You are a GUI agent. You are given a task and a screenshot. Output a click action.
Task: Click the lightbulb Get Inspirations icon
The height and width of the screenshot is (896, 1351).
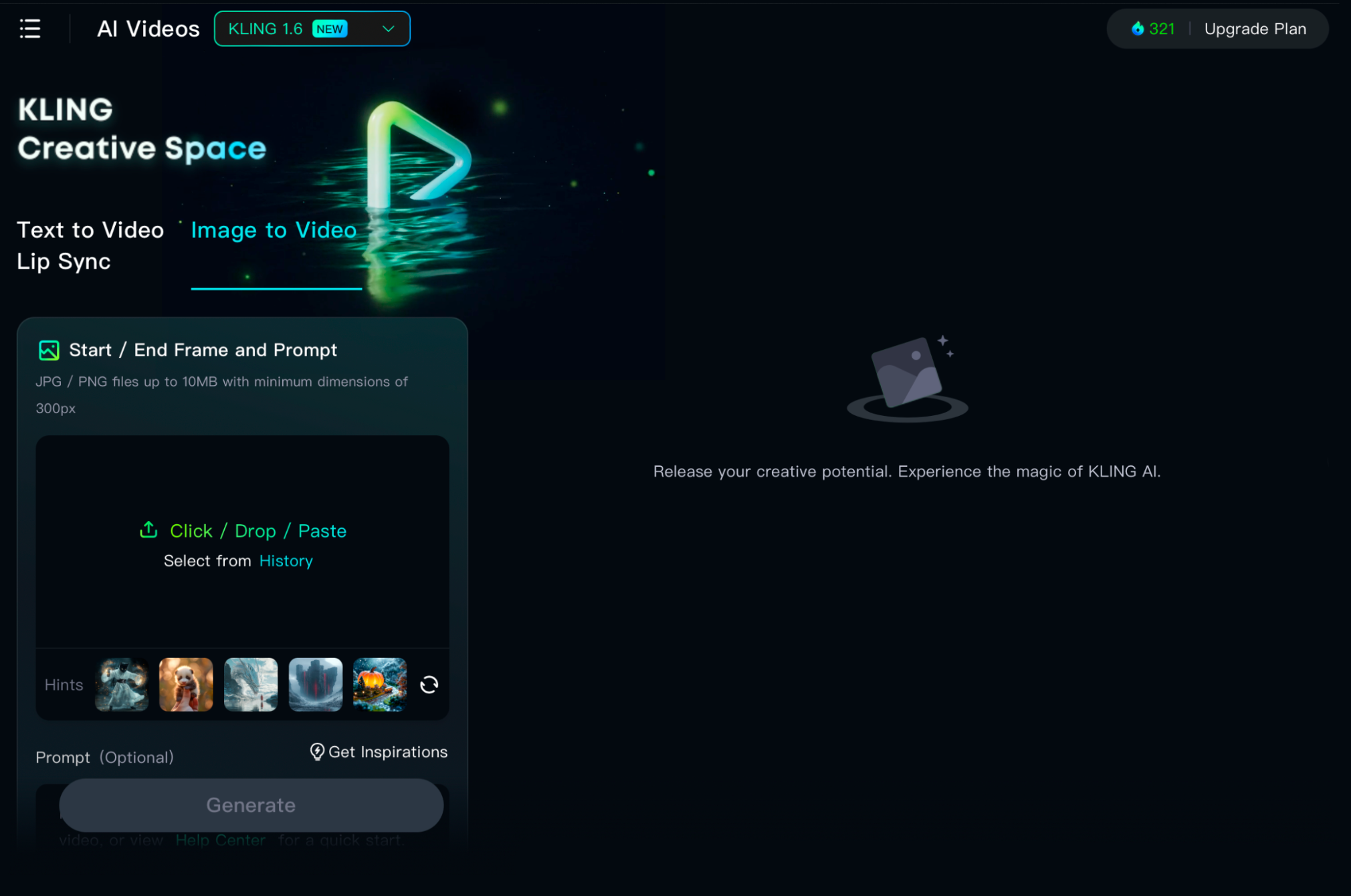[317, 752]
